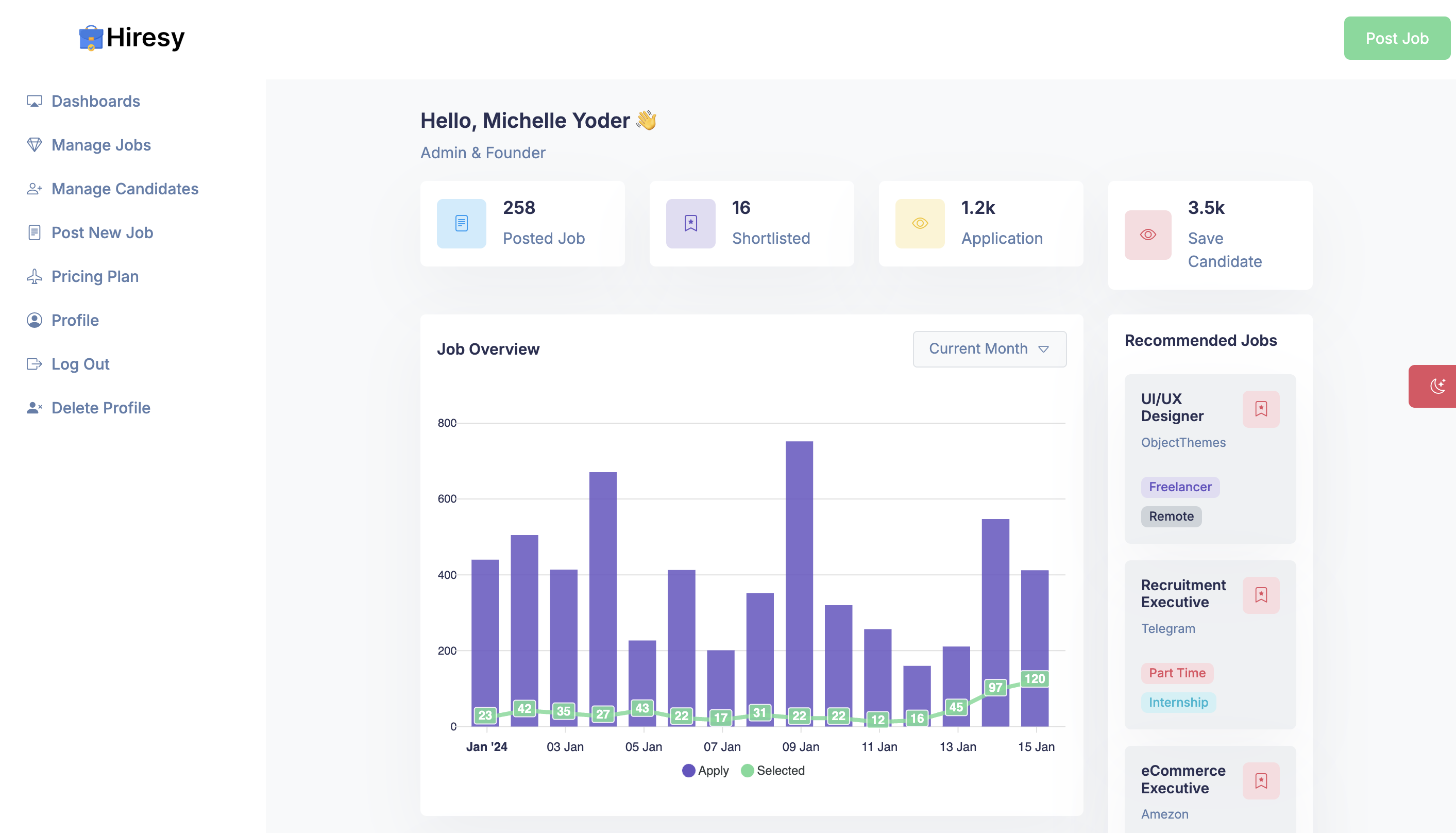
Task: Click the Pricing Plan airplane icon
Action: tap(35, 276)
